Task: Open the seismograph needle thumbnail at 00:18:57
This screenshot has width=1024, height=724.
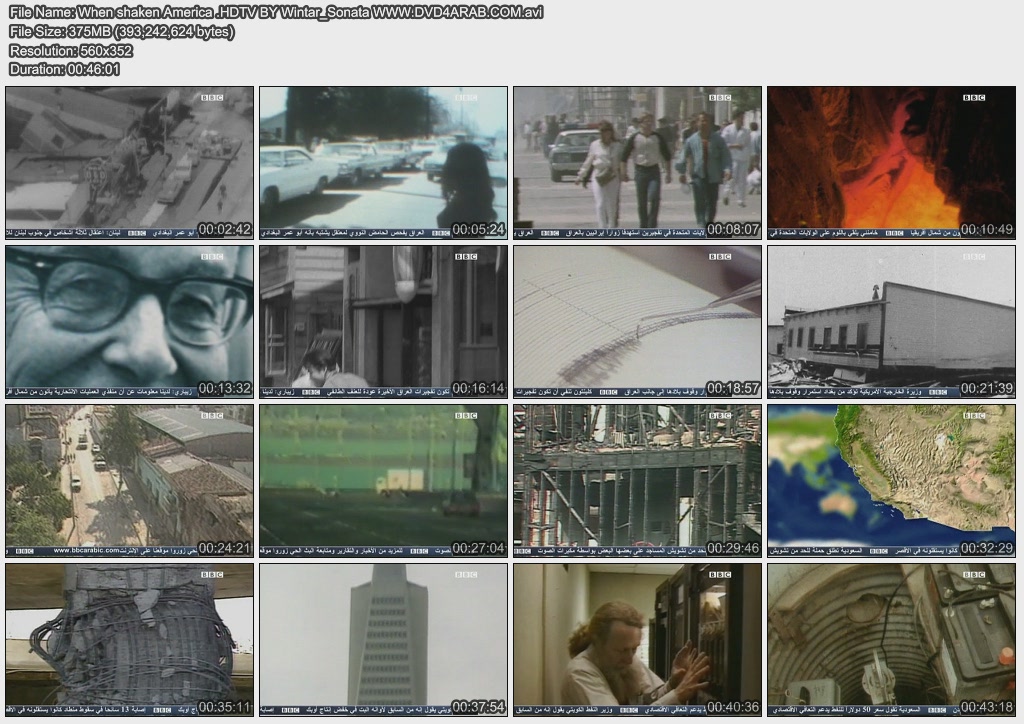Action: pyautogui.click(x=637, y=322)
